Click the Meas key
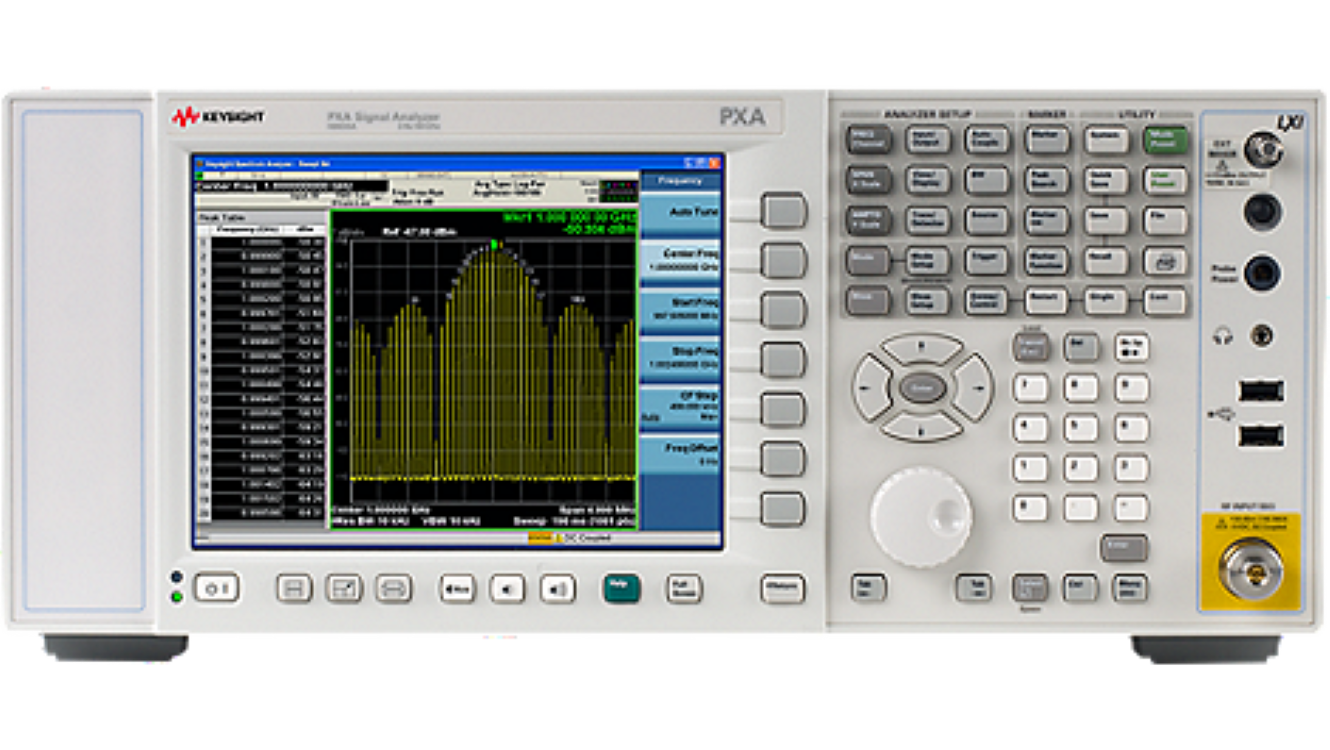Screen dimensions: 1330x750 (869, 300)
